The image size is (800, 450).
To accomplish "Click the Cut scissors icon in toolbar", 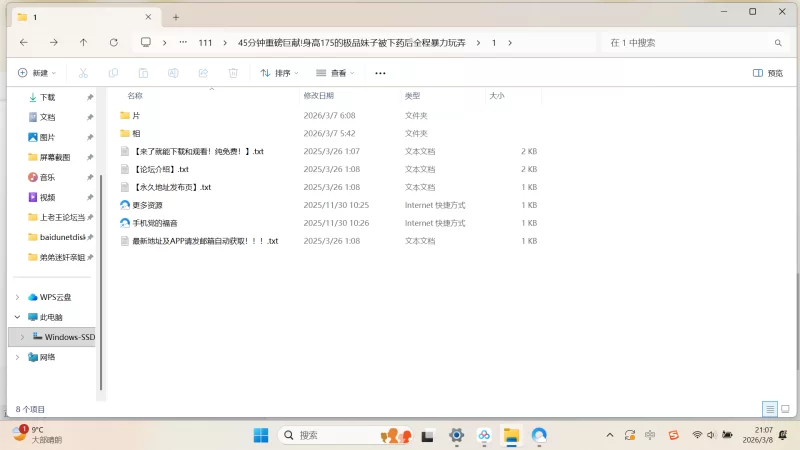I will (x=83, y=73).
